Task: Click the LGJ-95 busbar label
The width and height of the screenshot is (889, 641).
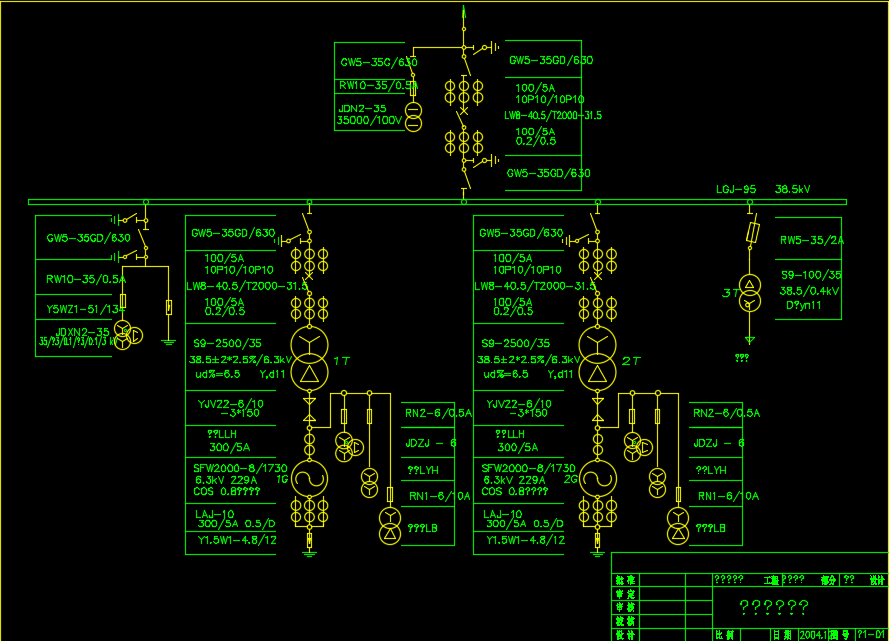Action: [736, 189]
